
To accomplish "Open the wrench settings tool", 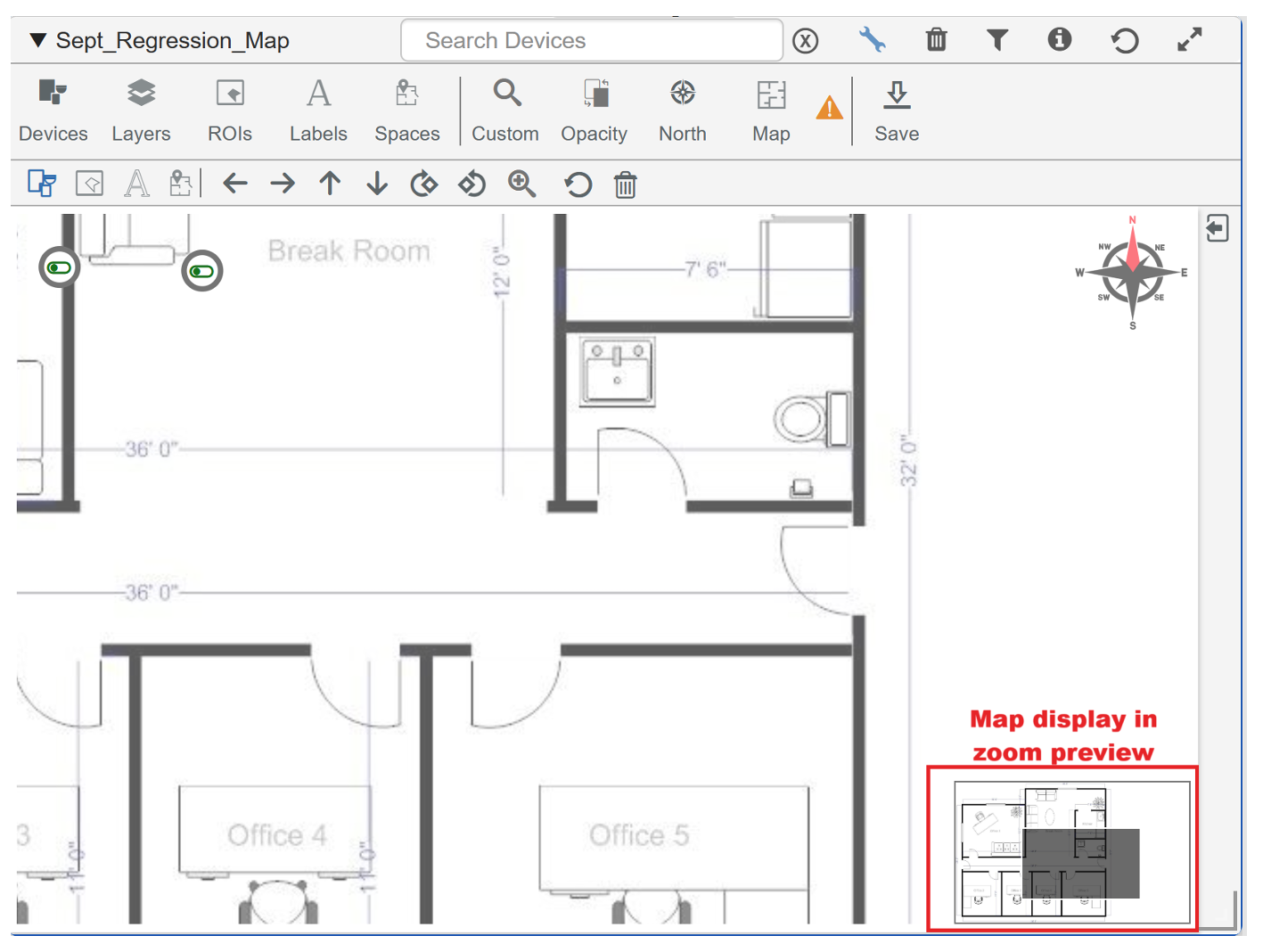I will pos(872,40).
